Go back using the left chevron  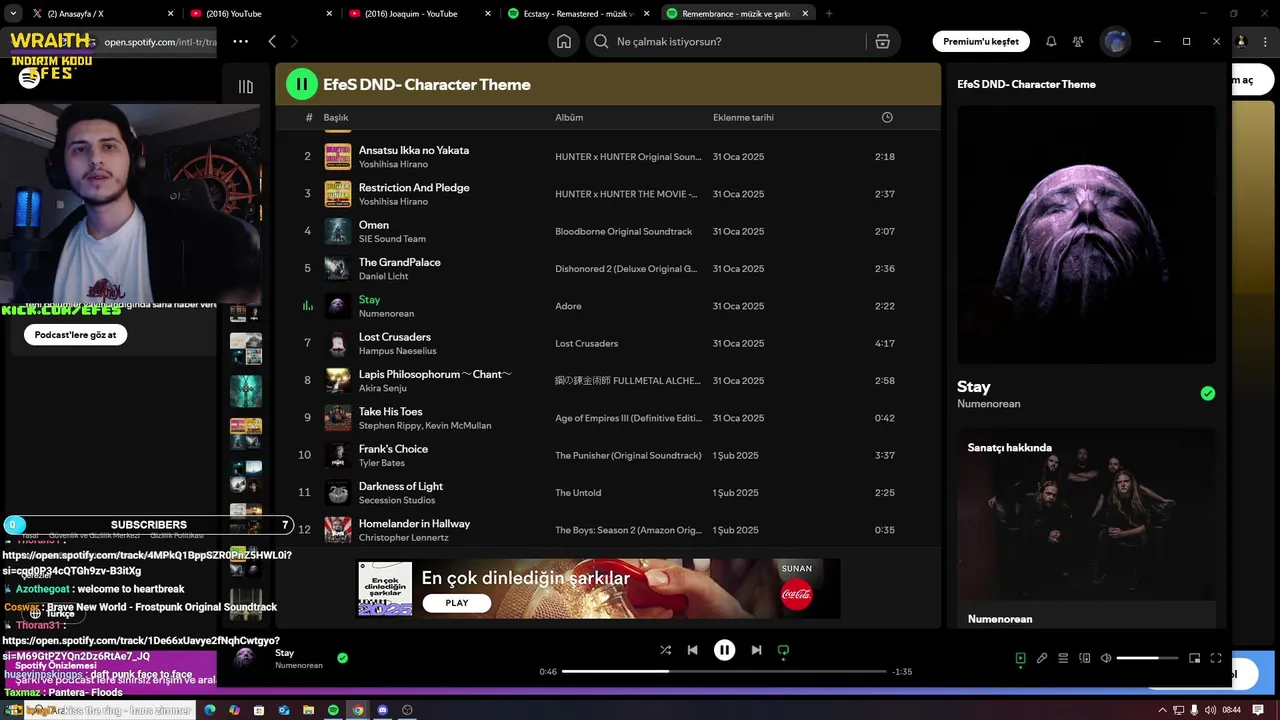(272, 41)
